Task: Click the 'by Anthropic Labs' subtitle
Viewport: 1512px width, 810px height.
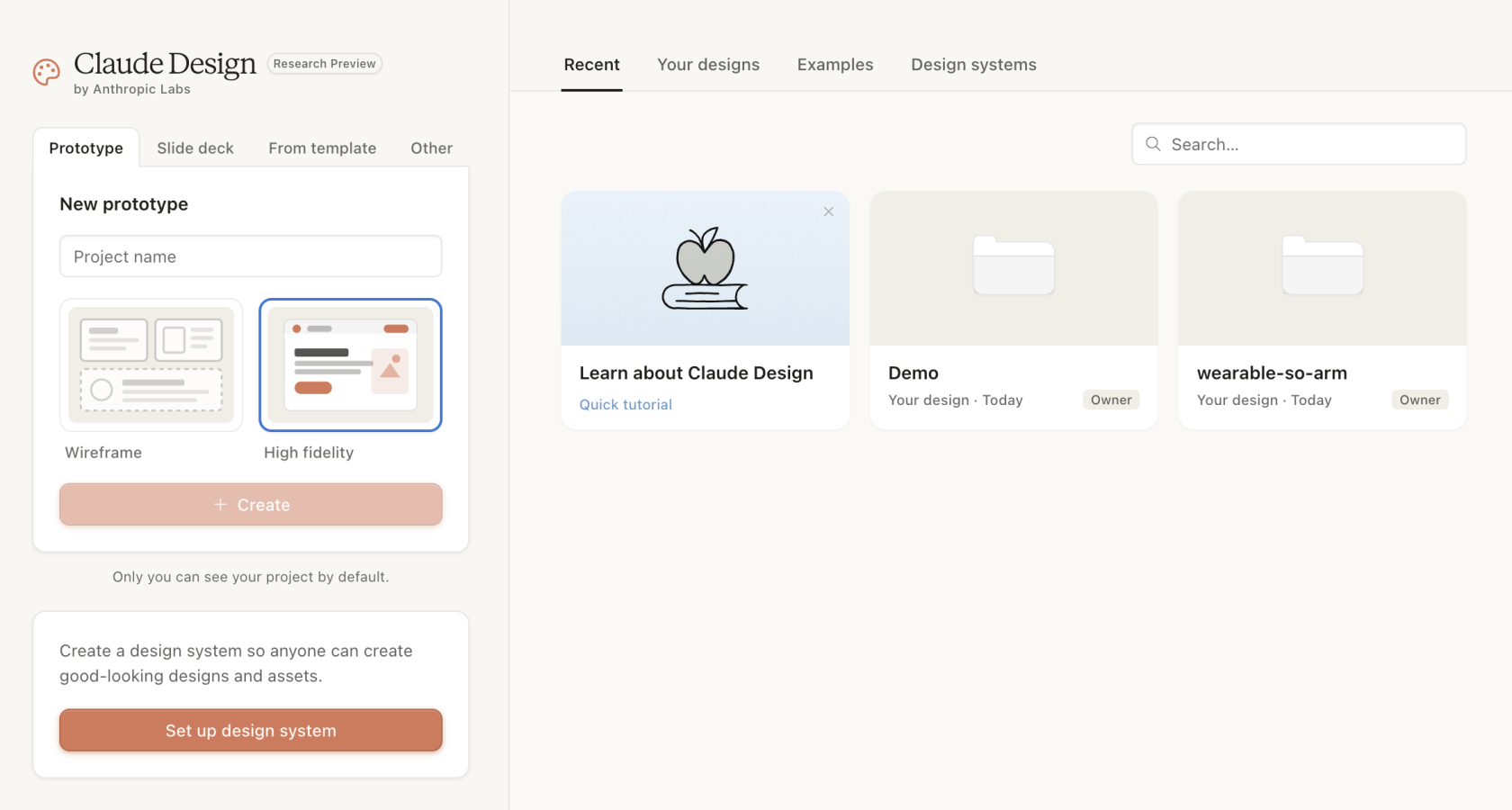Action: click(x=132, y=89)
